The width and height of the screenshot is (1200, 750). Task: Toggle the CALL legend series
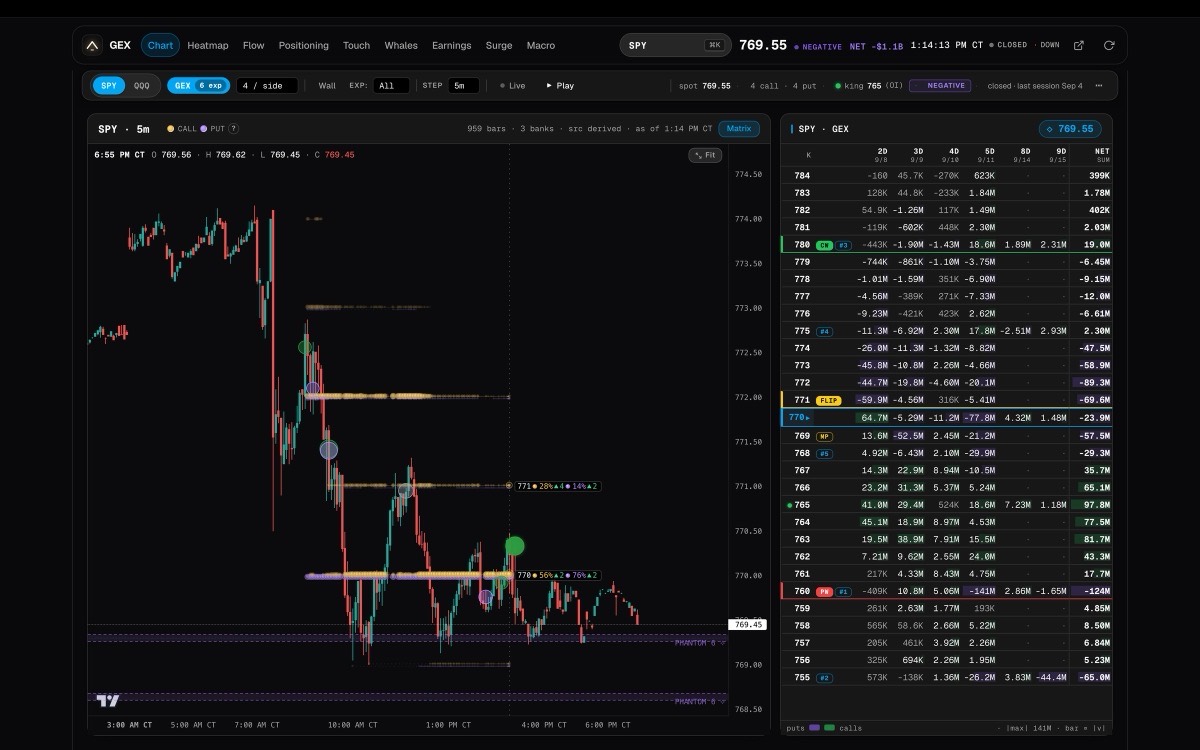(x=182, y=128)
